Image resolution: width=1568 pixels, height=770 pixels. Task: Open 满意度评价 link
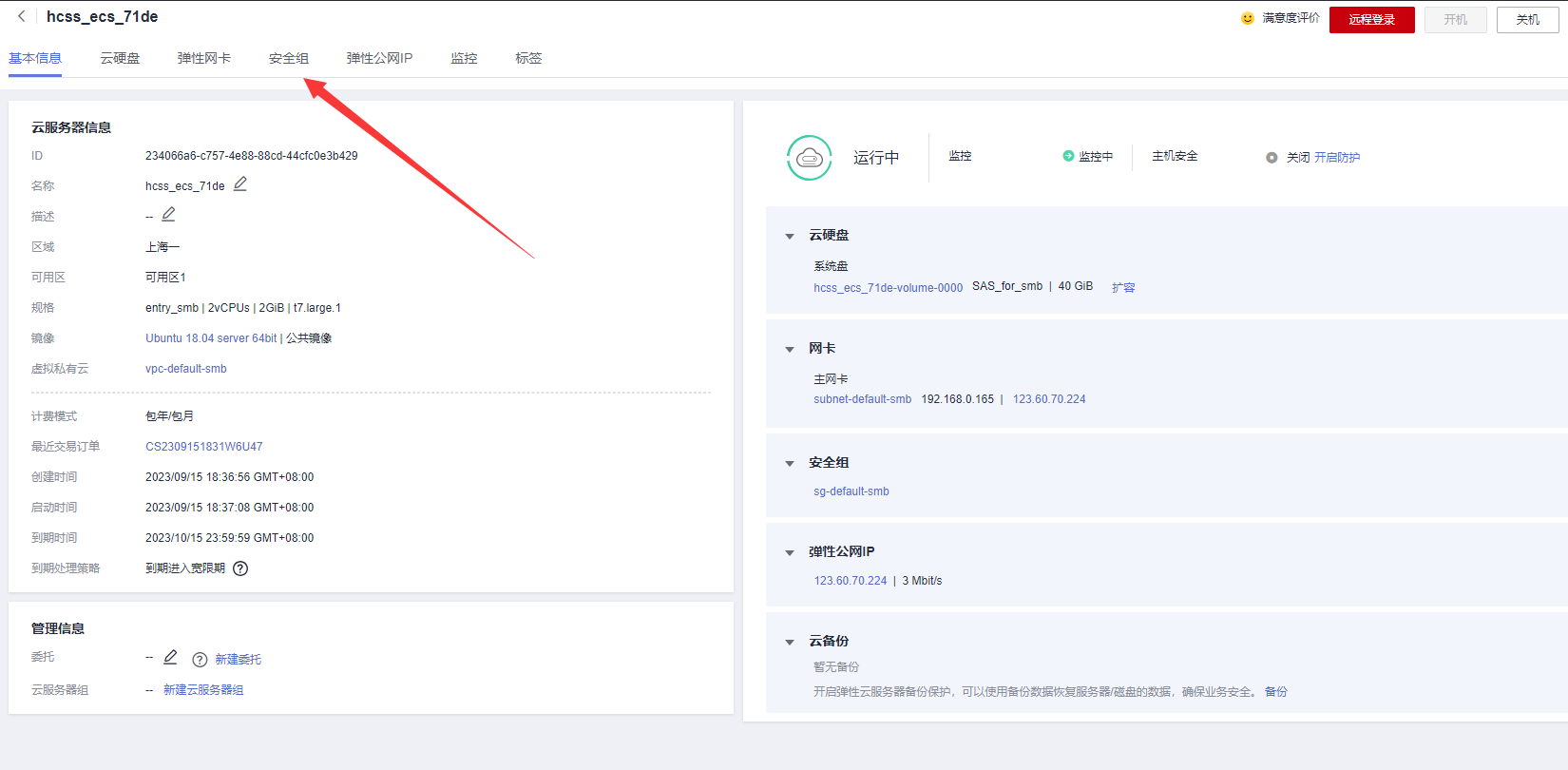(x=1291, y=18)
